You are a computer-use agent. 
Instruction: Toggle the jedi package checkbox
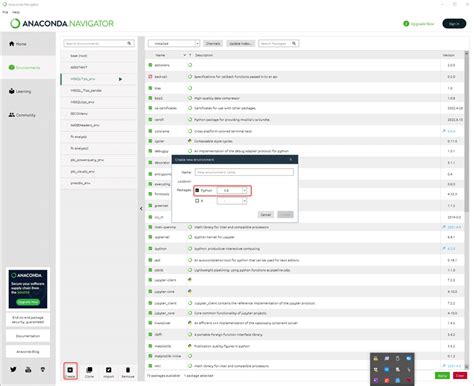coord(150,260)
